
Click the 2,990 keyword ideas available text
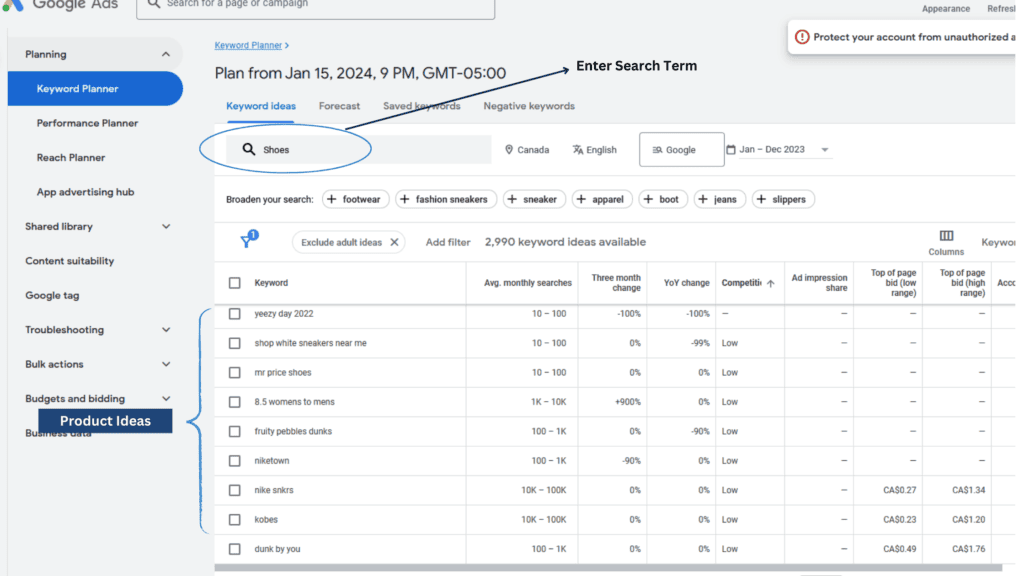565,242
